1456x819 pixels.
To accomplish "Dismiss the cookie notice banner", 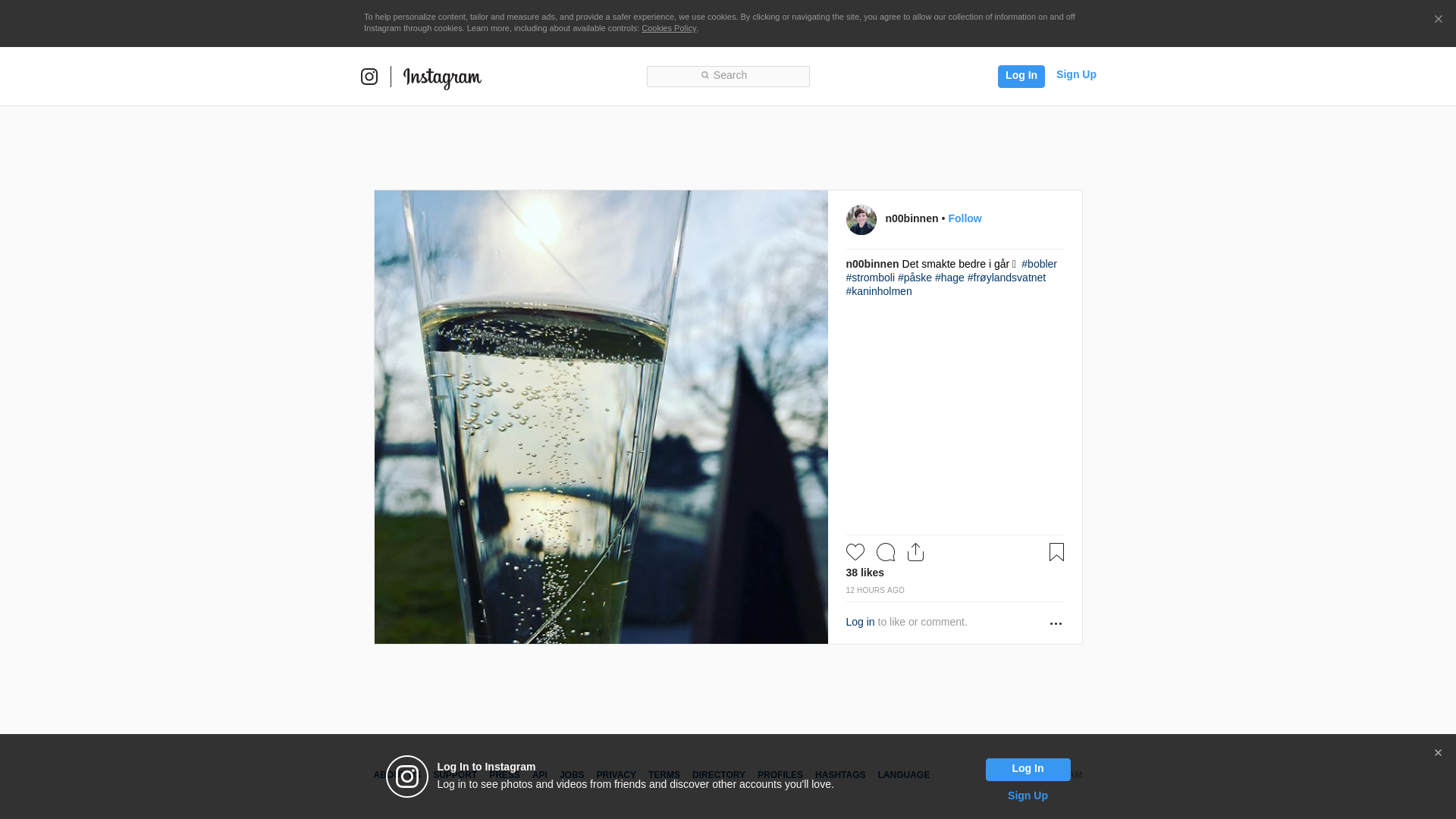I will coord(1438,20).
